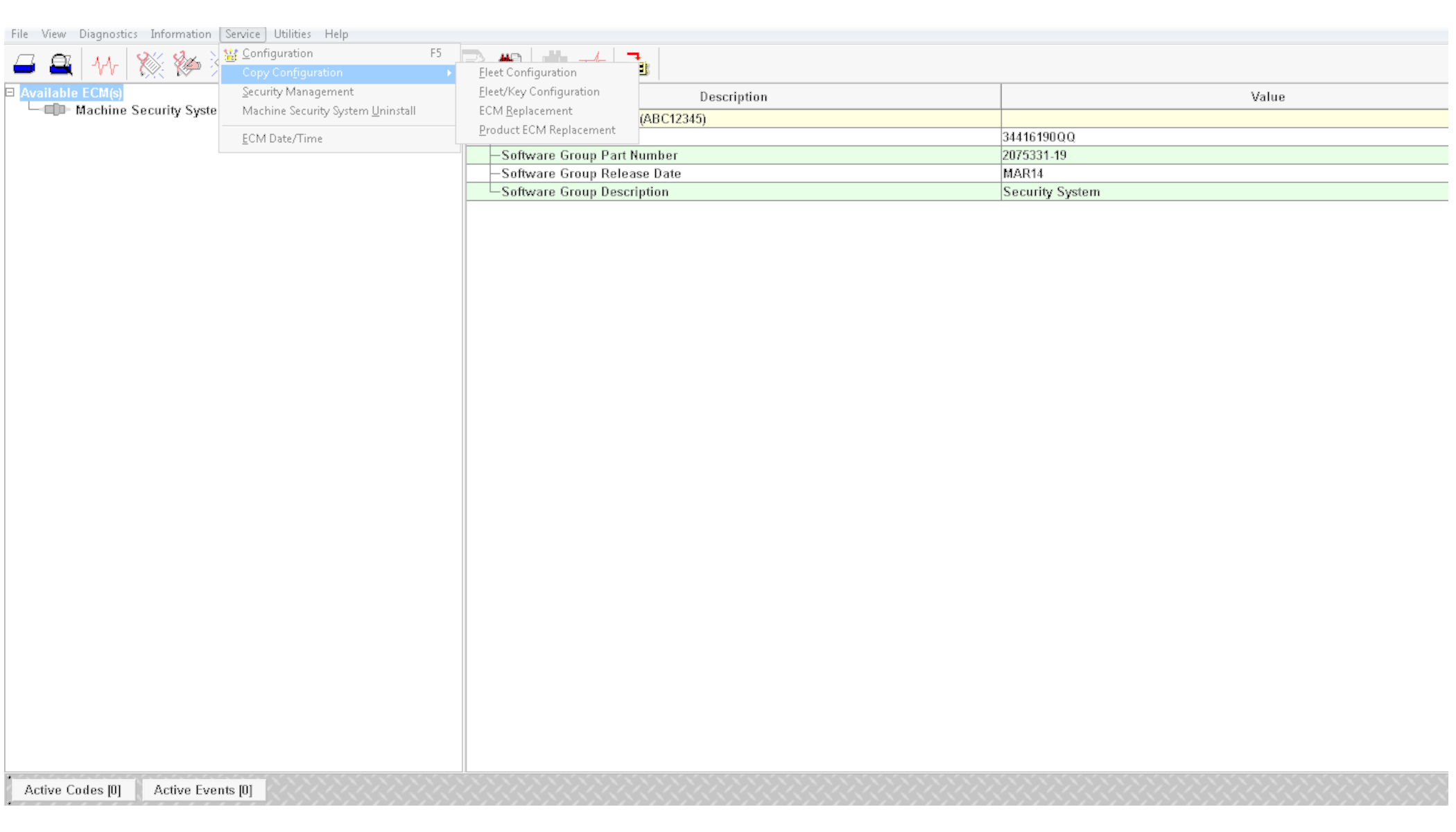1456x832 pixels.
Task: Open the red waveform status tool icon
Action: pos(105,65)
